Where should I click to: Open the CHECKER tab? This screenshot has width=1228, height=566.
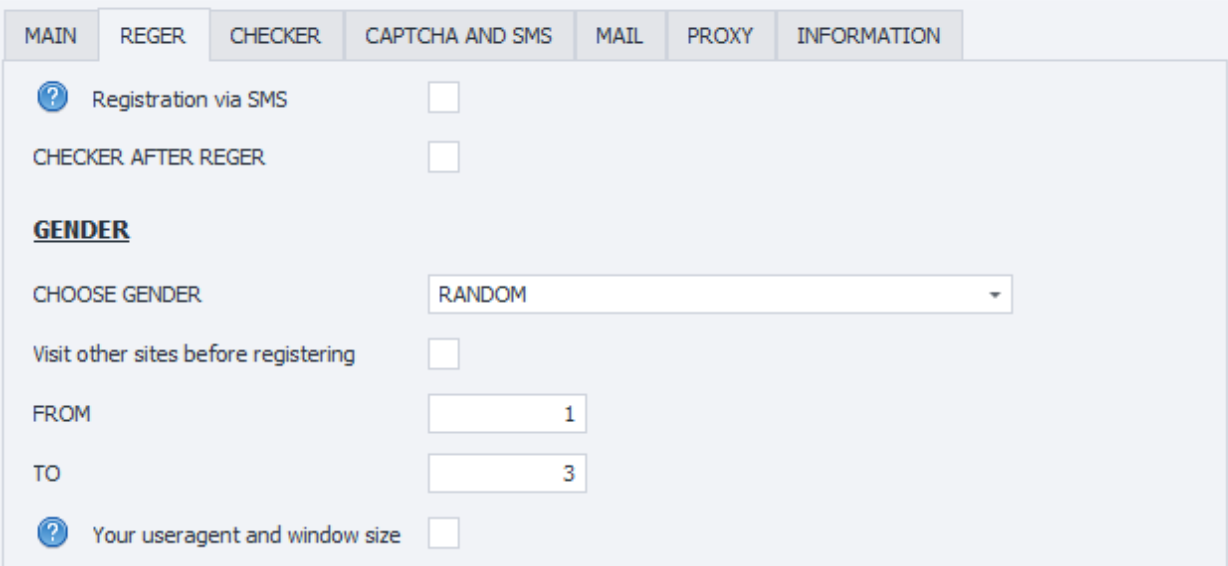[275, 36]
